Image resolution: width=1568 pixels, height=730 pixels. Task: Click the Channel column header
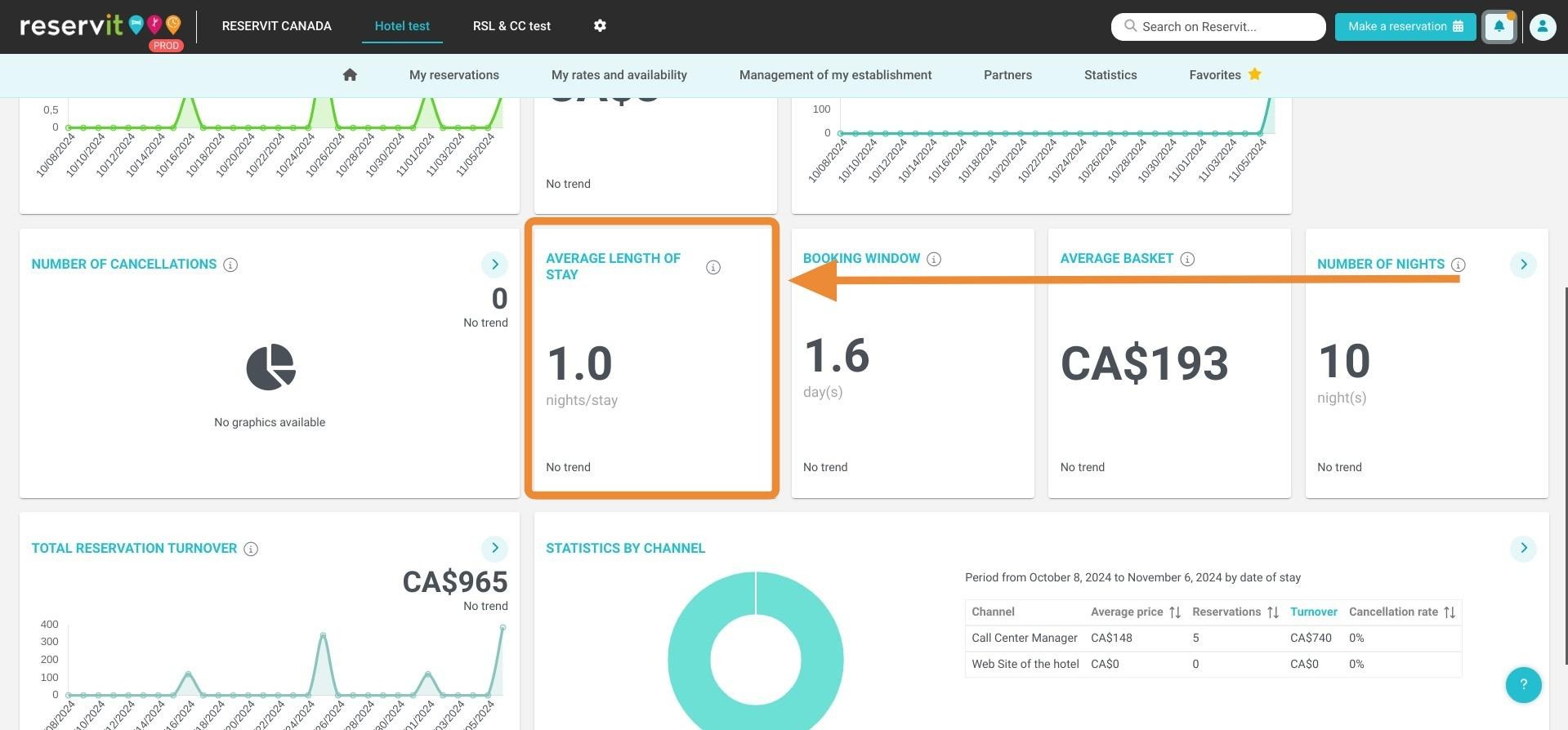click(x=993, y=612)
